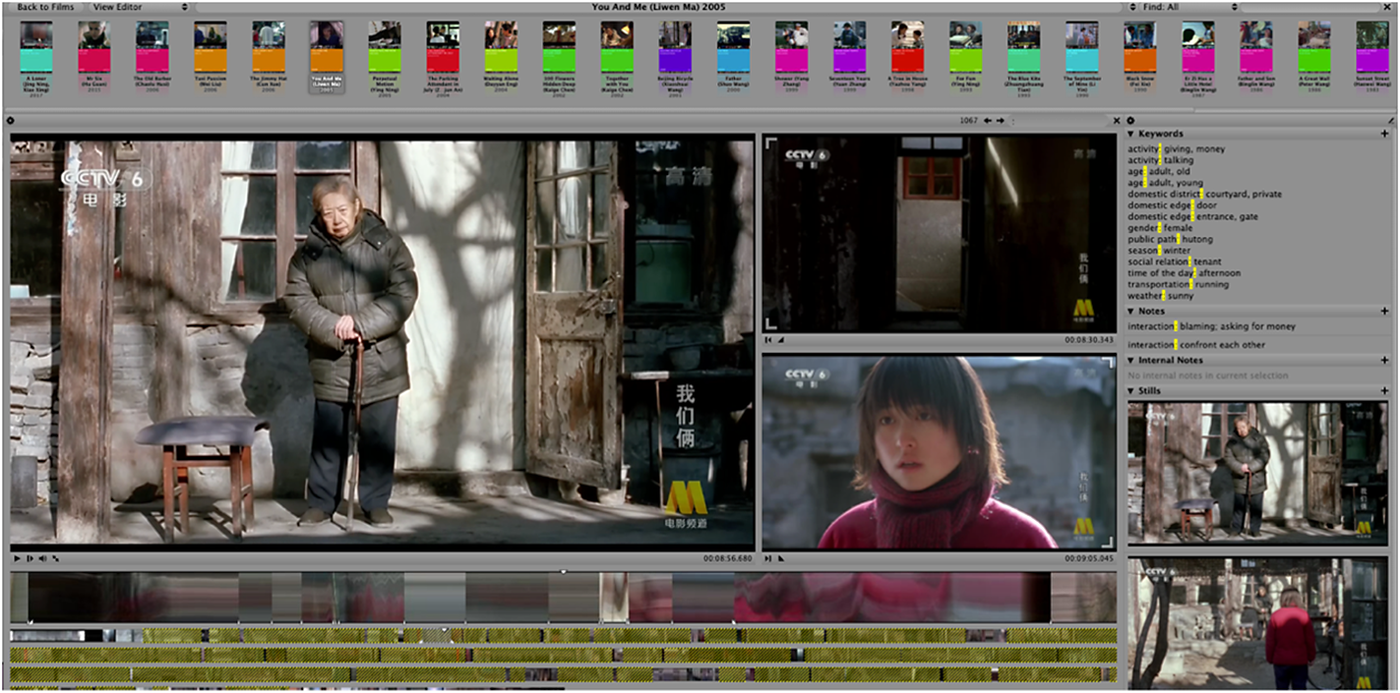Click the keyword 'public path: hutong'
Viewport: 1400px width, 693px height.
[x=1169, y=239]
